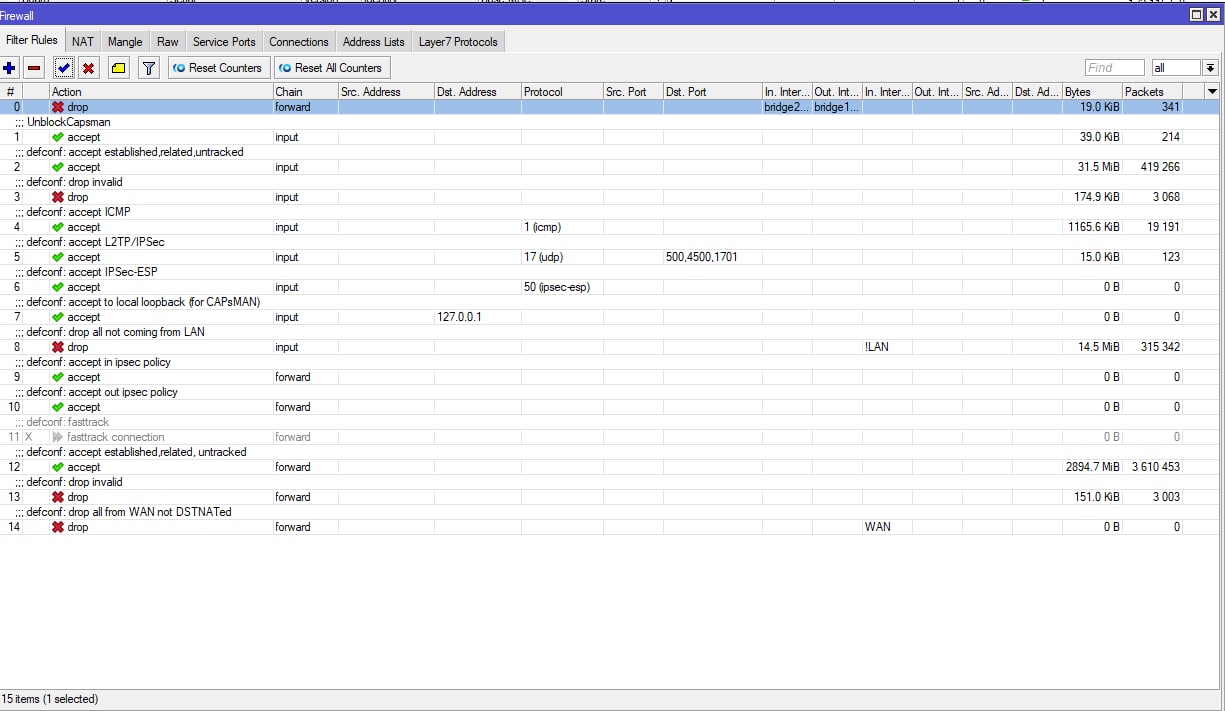The height and width of the screenshot is (711, 1225).
Task: Select the green accept icon on rule 1
Action: (58, 137)
